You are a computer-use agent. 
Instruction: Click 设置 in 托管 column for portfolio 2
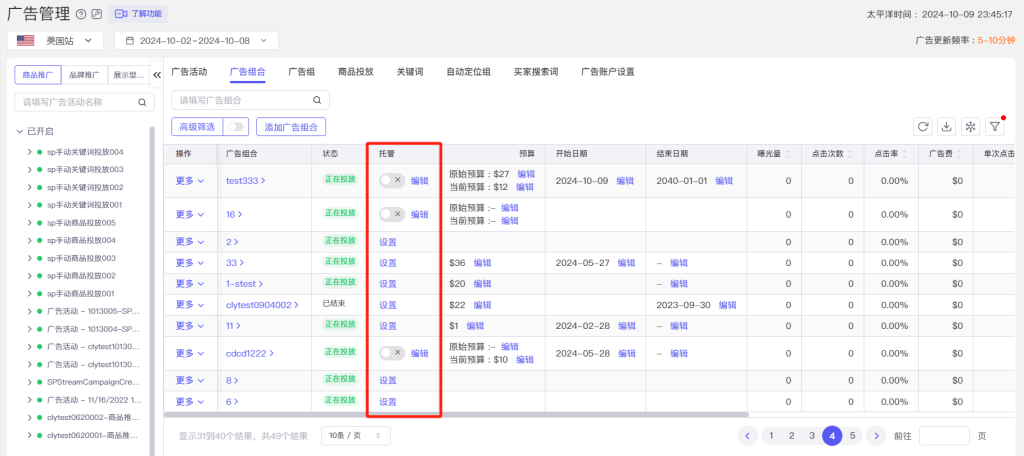coord(388,242)
